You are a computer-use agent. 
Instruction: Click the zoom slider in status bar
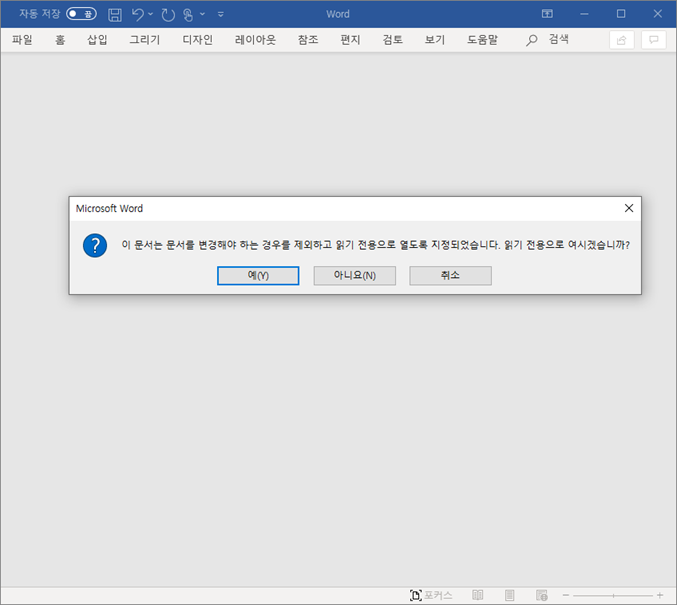click(613, 596)
